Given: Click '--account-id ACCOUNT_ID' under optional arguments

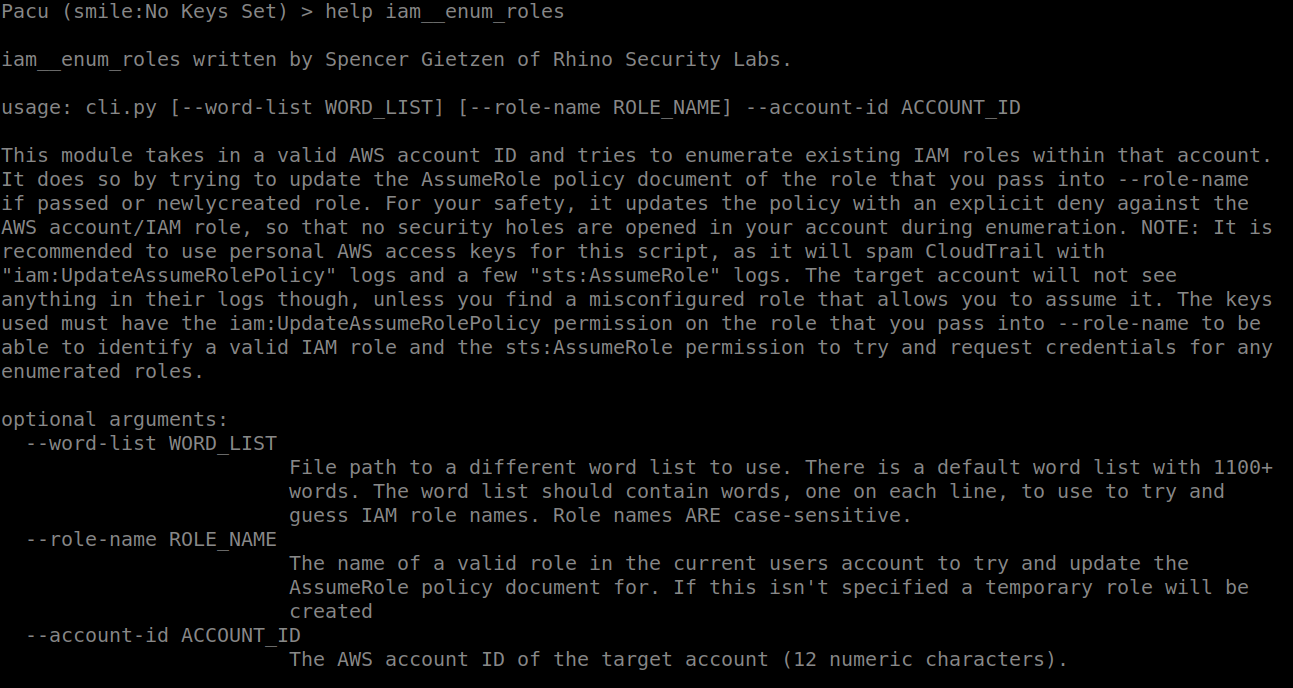Looking at the screenshot, I should (162, 635).
